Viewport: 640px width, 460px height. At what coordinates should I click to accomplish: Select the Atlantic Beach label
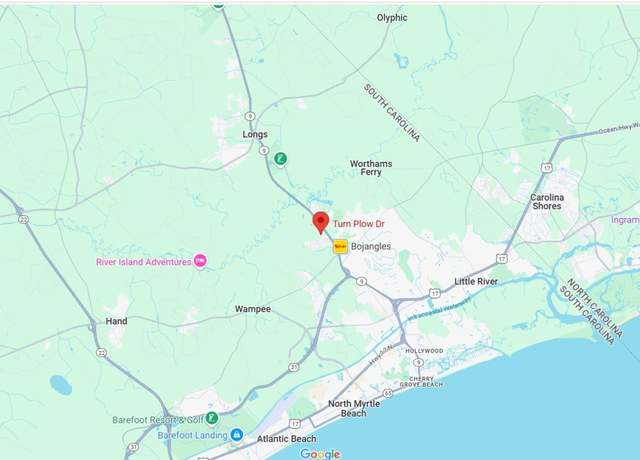pyautogui.click(x=287, y=439)
